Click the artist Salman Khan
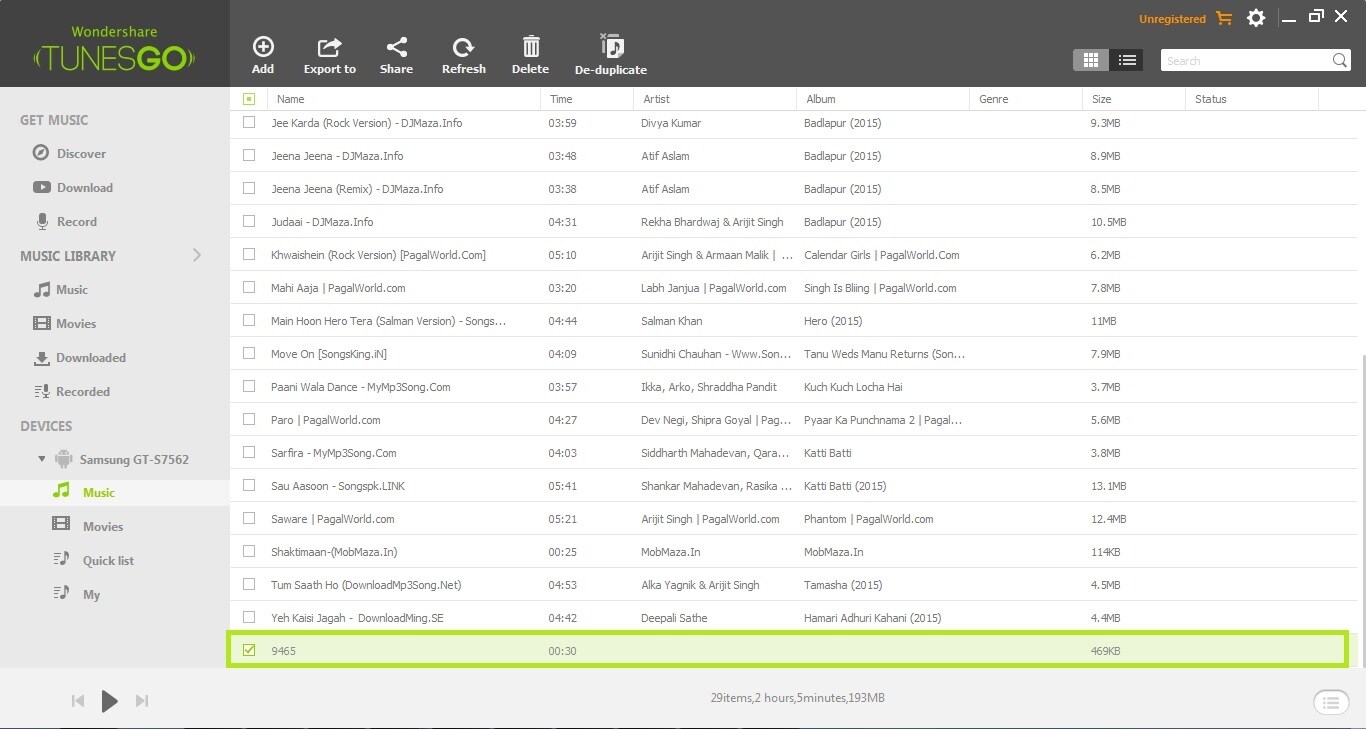1366x729 pixels. coord(672,321)
